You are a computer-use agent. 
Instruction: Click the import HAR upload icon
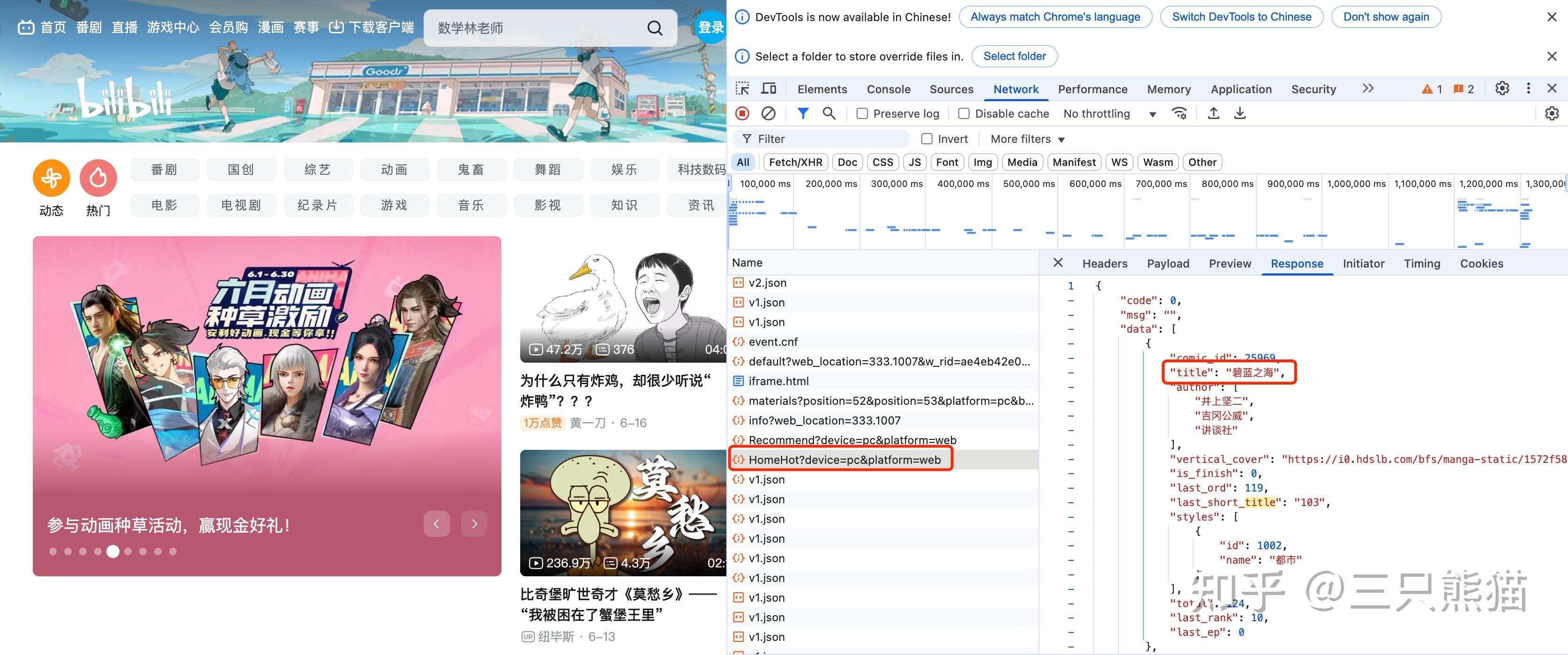[x=1213, y=113]
